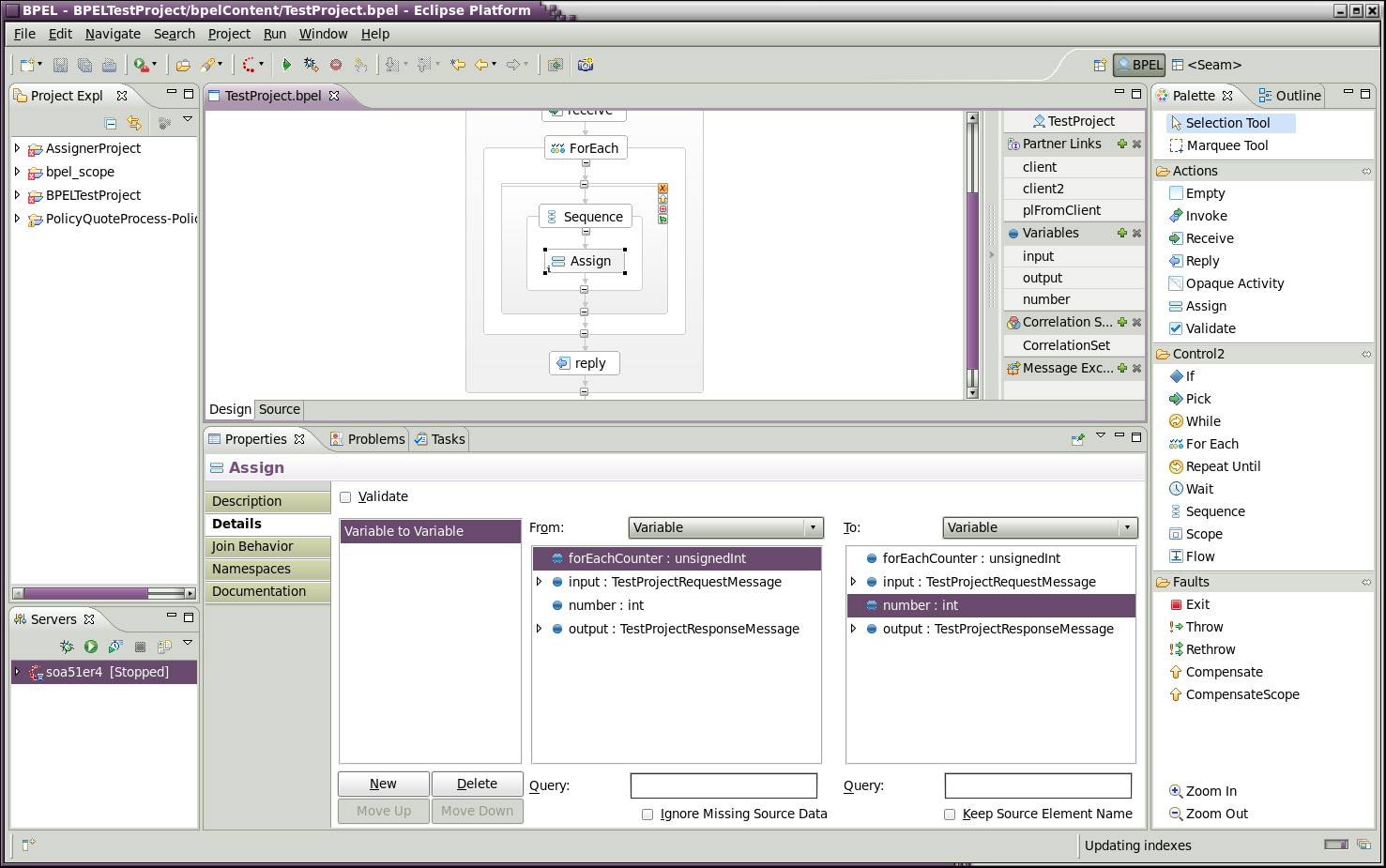Screen dimensions: 1386x868
Task: Click the From Query input field
Action: coord(723,785)
